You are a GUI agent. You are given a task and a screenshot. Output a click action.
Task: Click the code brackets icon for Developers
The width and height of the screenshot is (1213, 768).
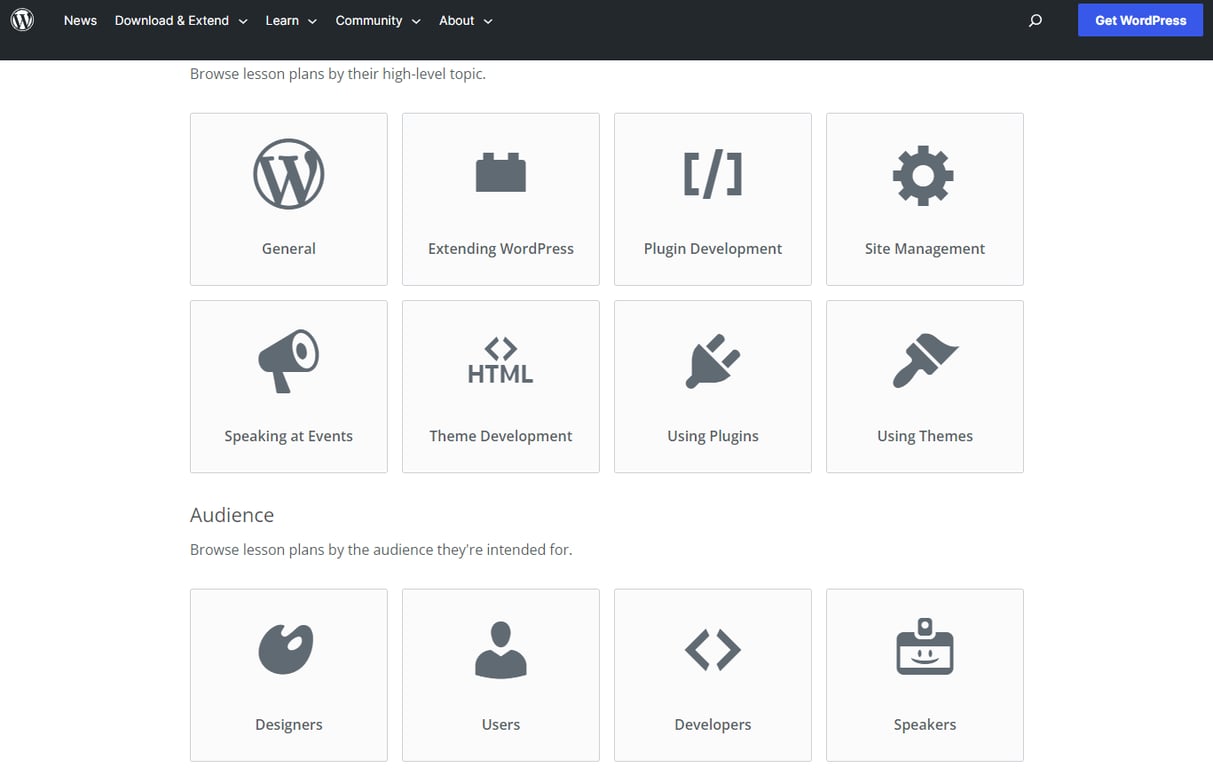pyautogui.click(x=712, y=648)
